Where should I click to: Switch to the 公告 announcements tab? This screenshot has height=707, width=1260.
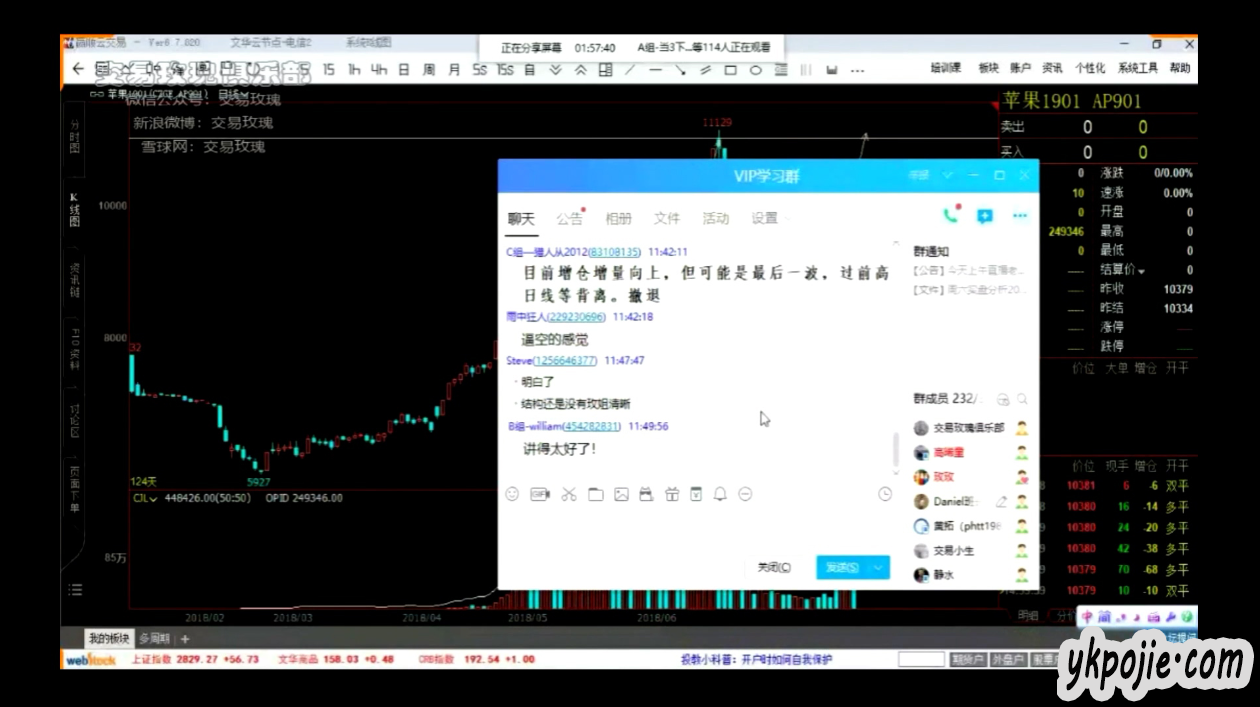pyautogui.click(x=570, y=218)
